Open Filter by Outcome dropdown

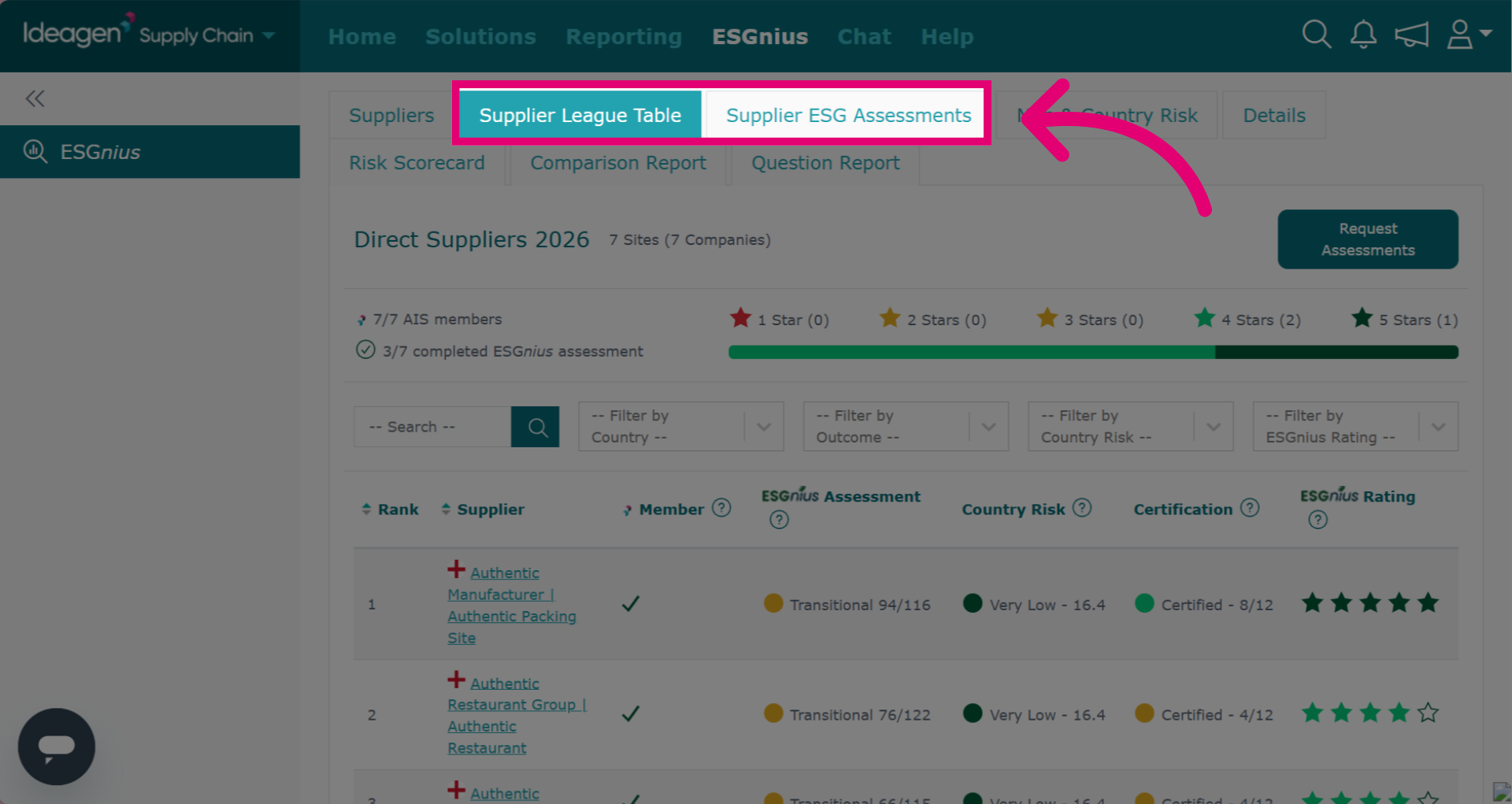click(906, 427)
